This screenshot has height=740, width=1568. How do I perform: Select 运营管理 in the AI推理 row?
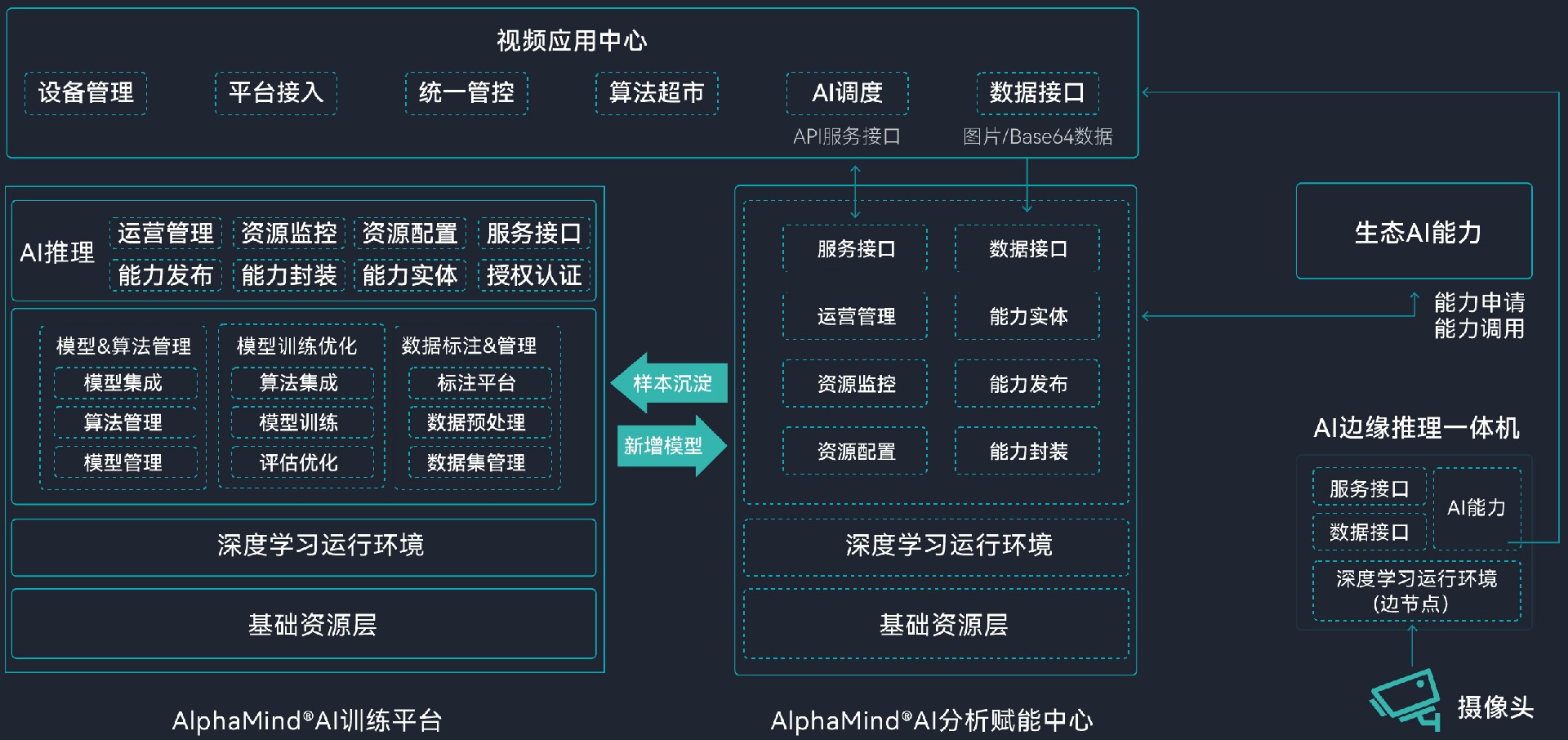coord(166,233)
